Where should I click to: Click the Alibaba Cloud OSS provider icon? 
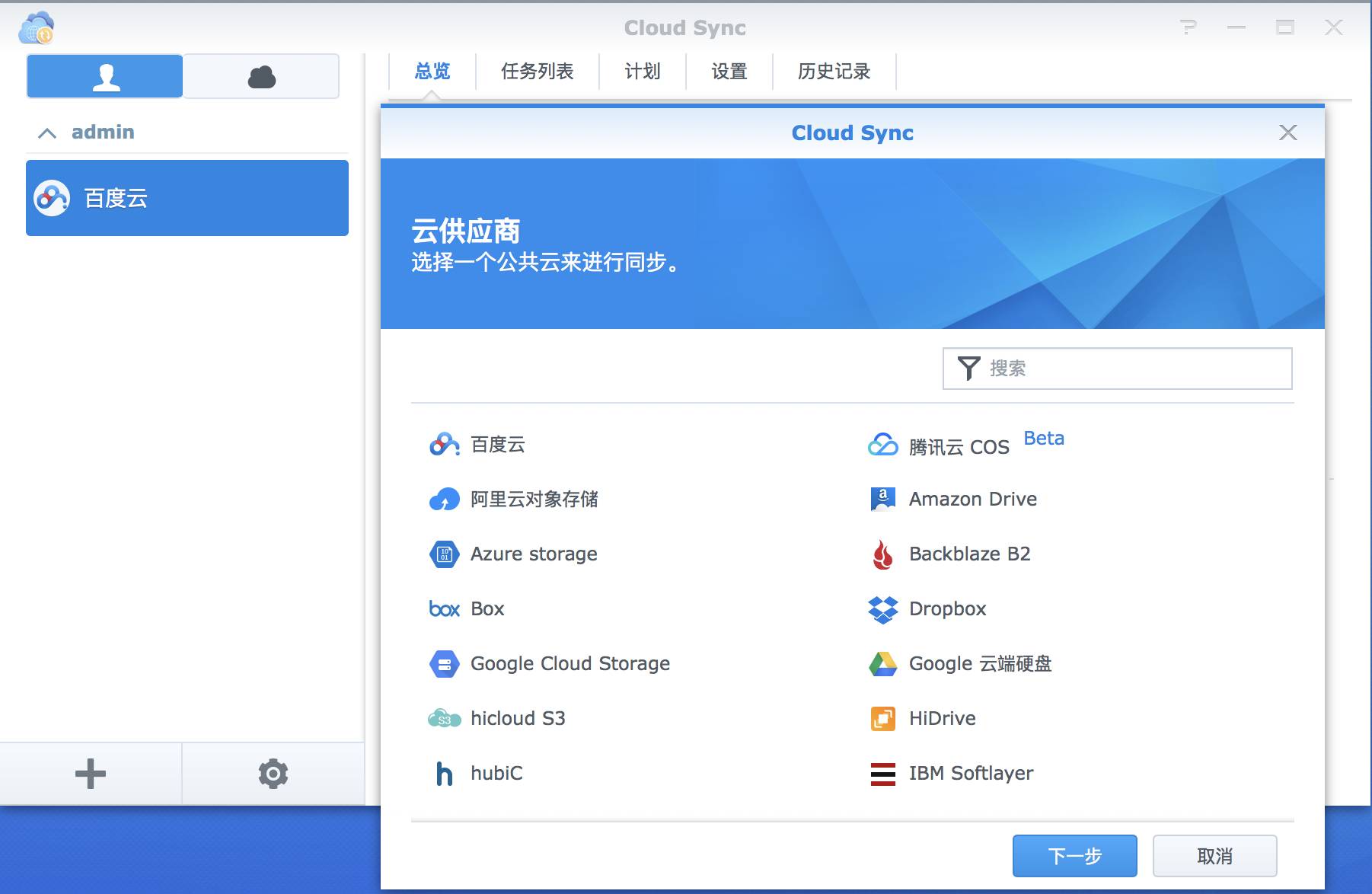tap(444, 499)
